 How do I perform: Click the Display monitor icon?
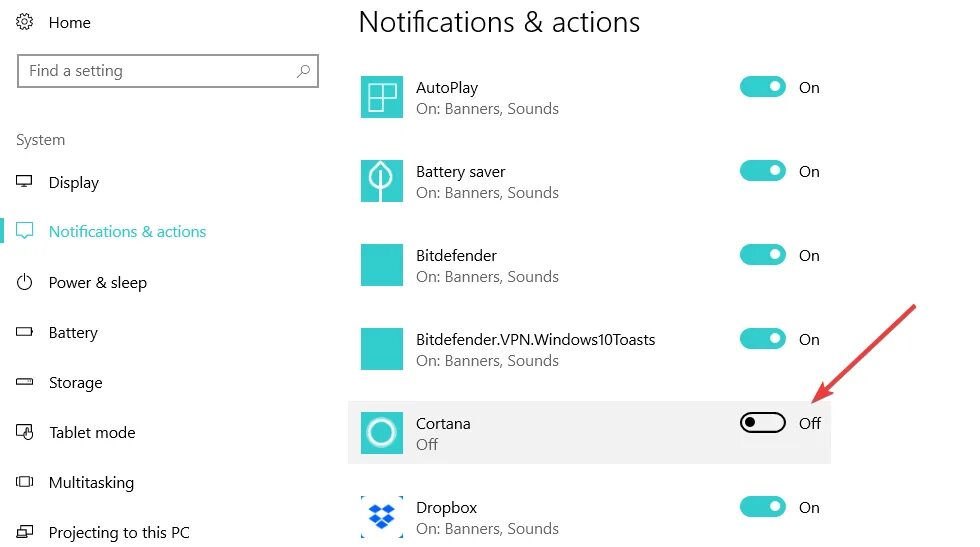click(x=24, y=181)
